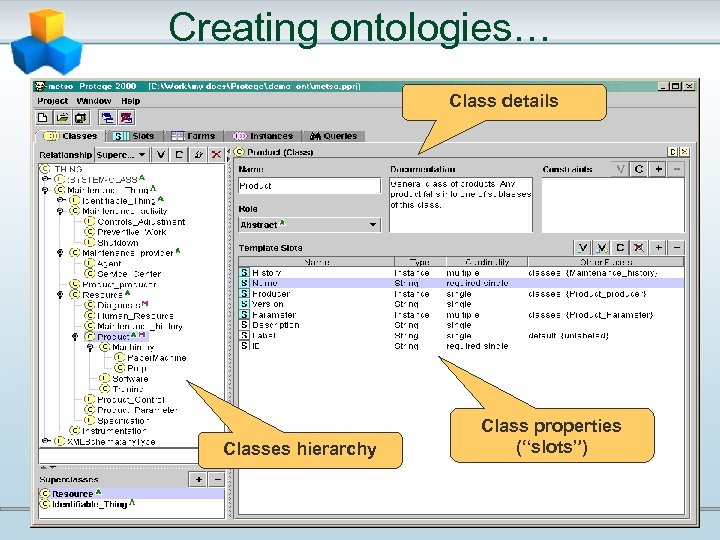Click the minus remove button in Constraints header
This screenshot has width=720, height=540.
[x=676, y=169]
